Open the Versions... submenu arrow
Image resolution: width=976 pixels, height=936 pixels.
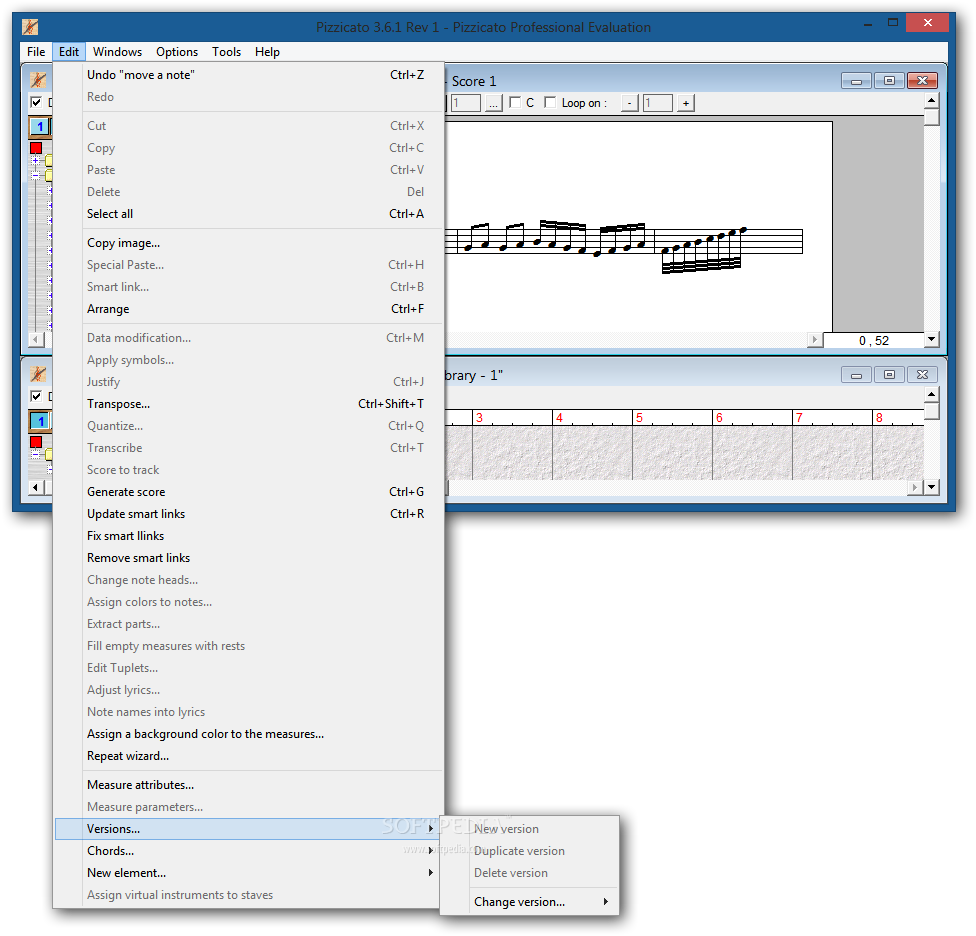(x=430, y=828)
